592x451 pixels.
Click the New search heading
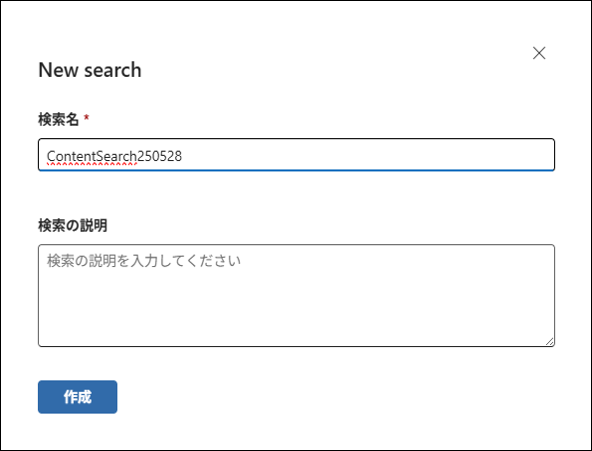[90, 70]
